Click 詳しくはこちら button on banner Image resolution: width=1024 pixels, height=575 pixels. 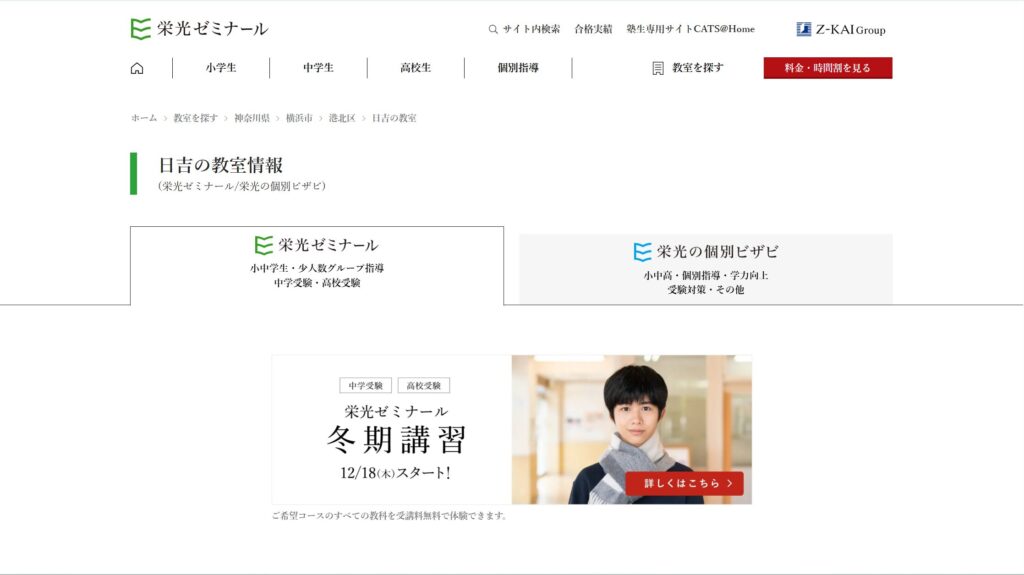coord(684,484)
